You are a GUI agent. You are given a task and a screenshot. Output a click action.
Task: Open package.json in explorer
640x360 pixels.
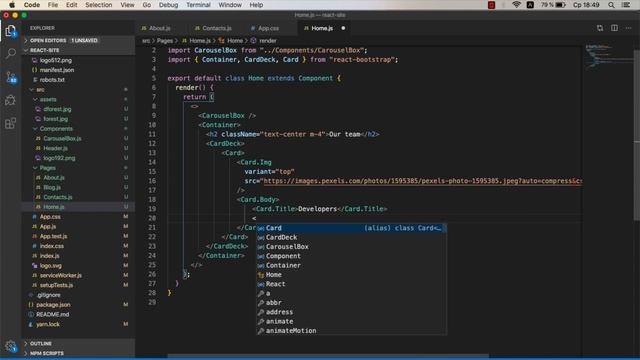[x=53, y=304]
